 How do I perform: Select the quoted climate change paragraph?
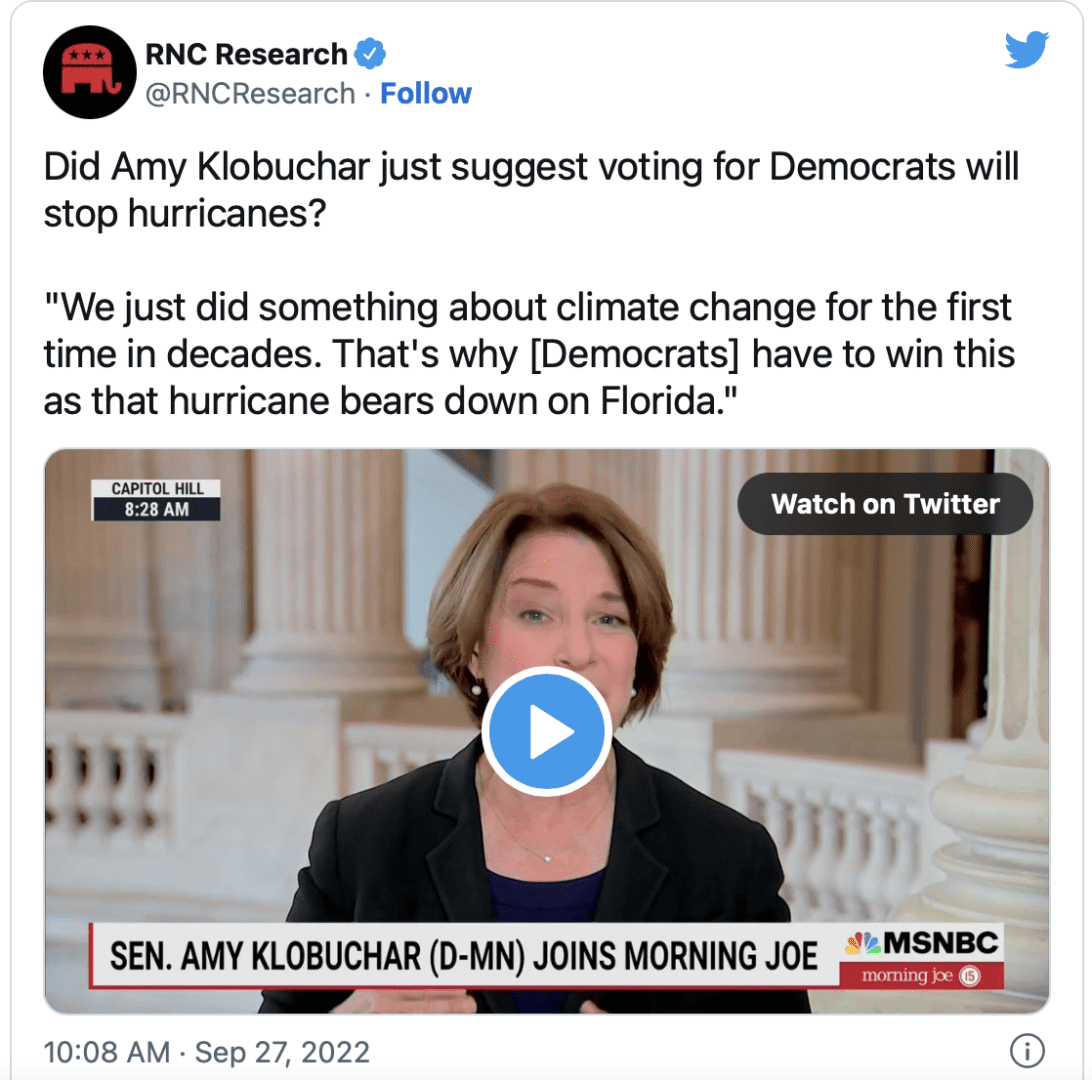click(529, 354)
